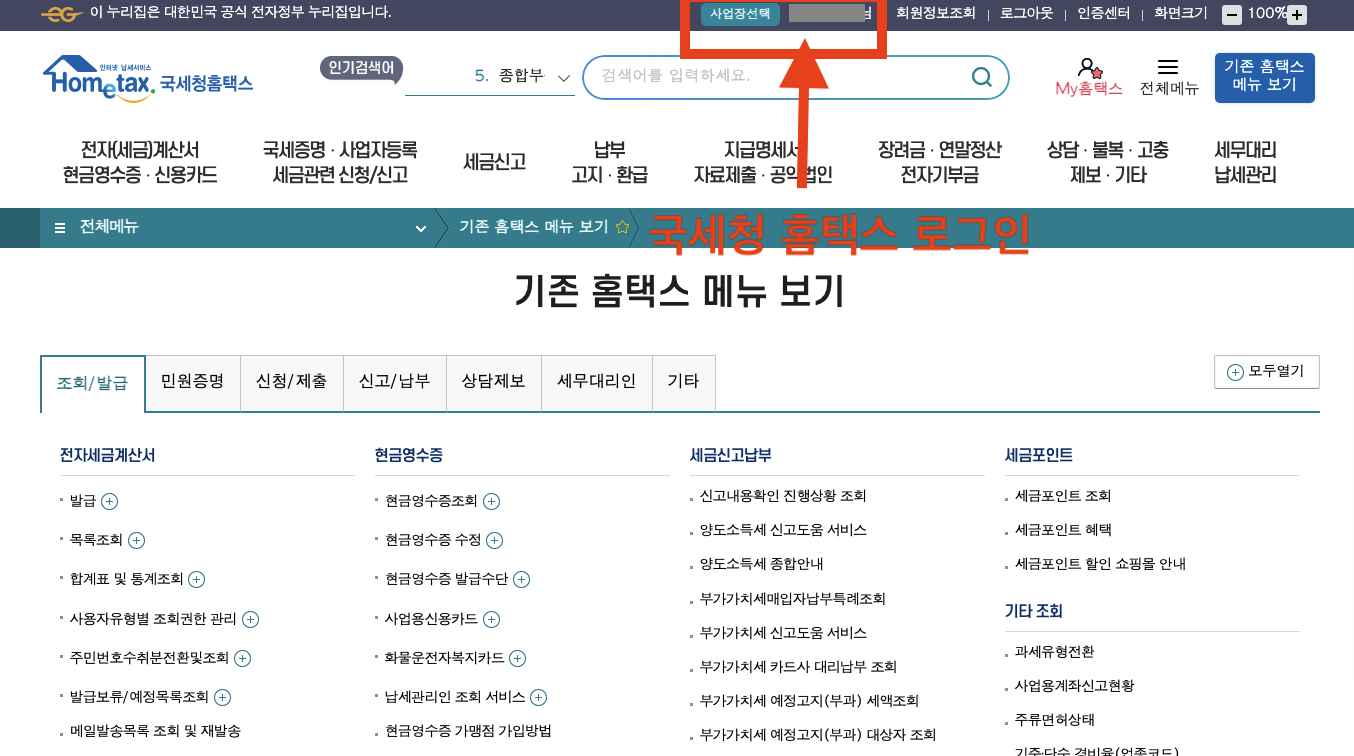Increase screen size with plus button
This screenshot has height=756, width=1354.
[x=1297, y=14]
